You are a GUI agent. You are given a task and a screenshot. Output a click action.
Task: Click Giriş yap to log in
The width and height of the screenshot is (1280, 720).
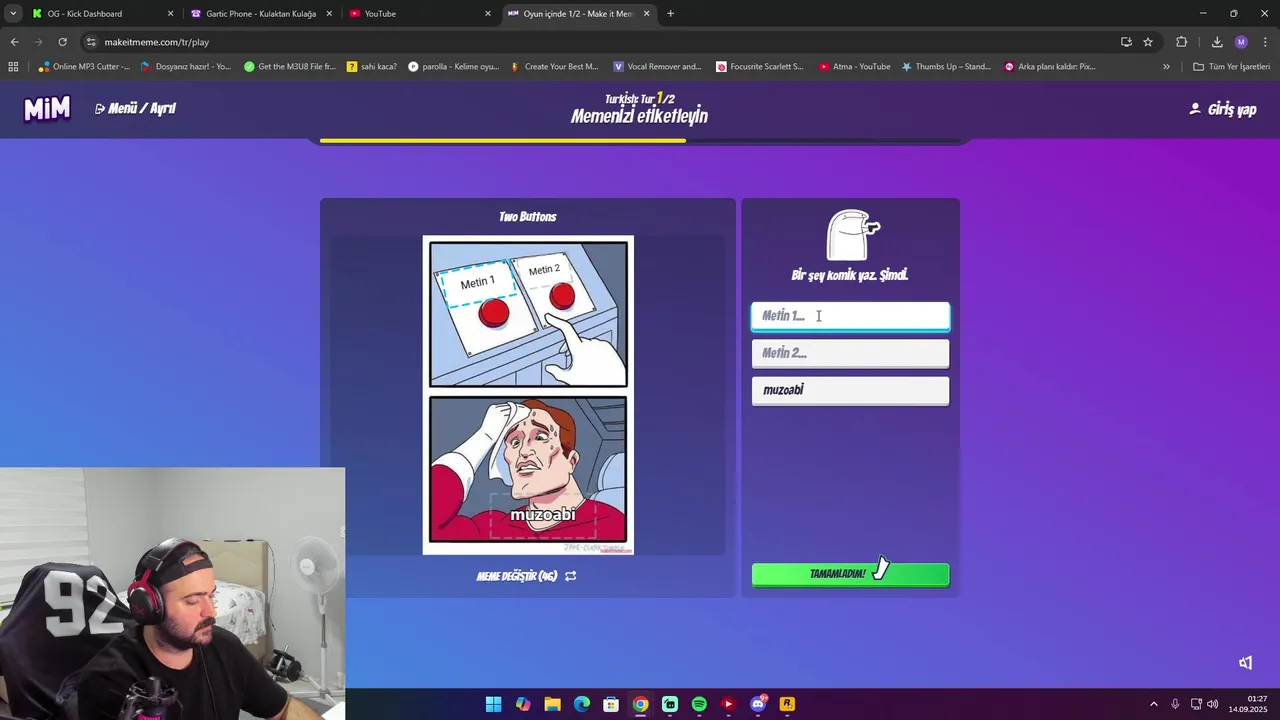pyautogui.click(x=1222, y=109)
